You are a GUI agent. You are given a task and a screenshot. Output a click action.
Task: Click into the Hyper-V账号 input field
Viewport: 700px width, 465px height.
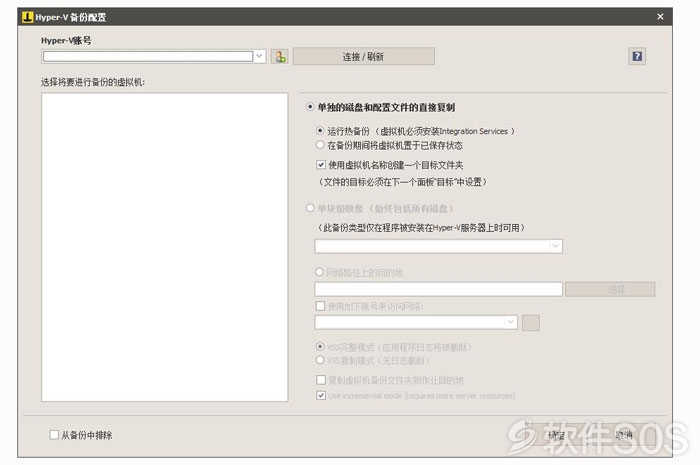(148, 56)
